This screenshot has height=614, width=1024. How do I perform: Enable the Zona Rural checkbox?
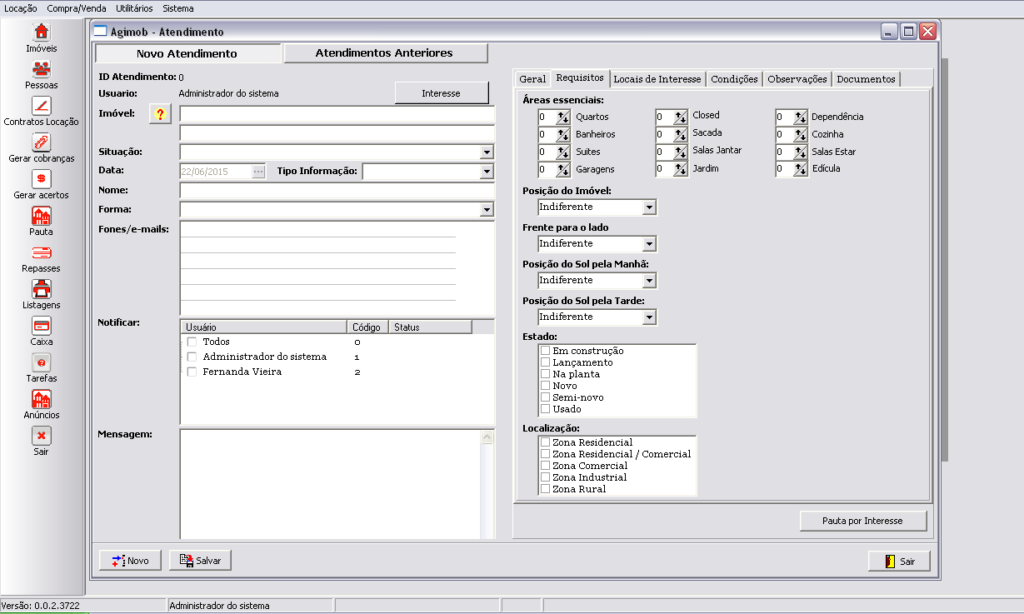click(x=545, y=489)
